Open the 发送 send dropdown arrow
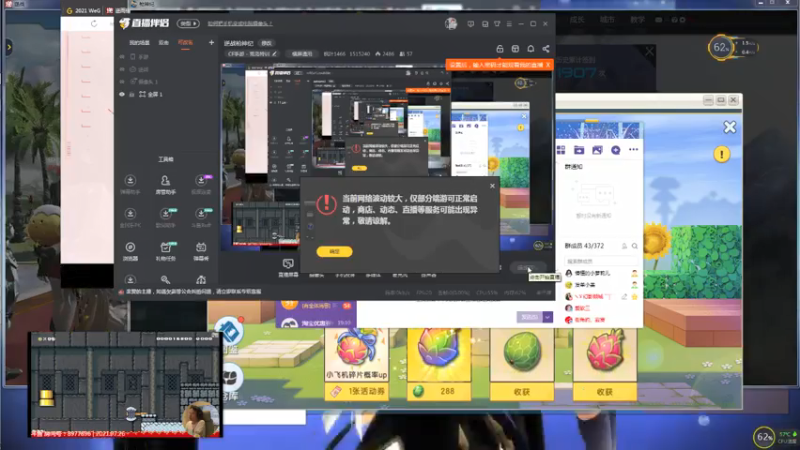This screenshot has height=450, width=800. click(547, 317)
